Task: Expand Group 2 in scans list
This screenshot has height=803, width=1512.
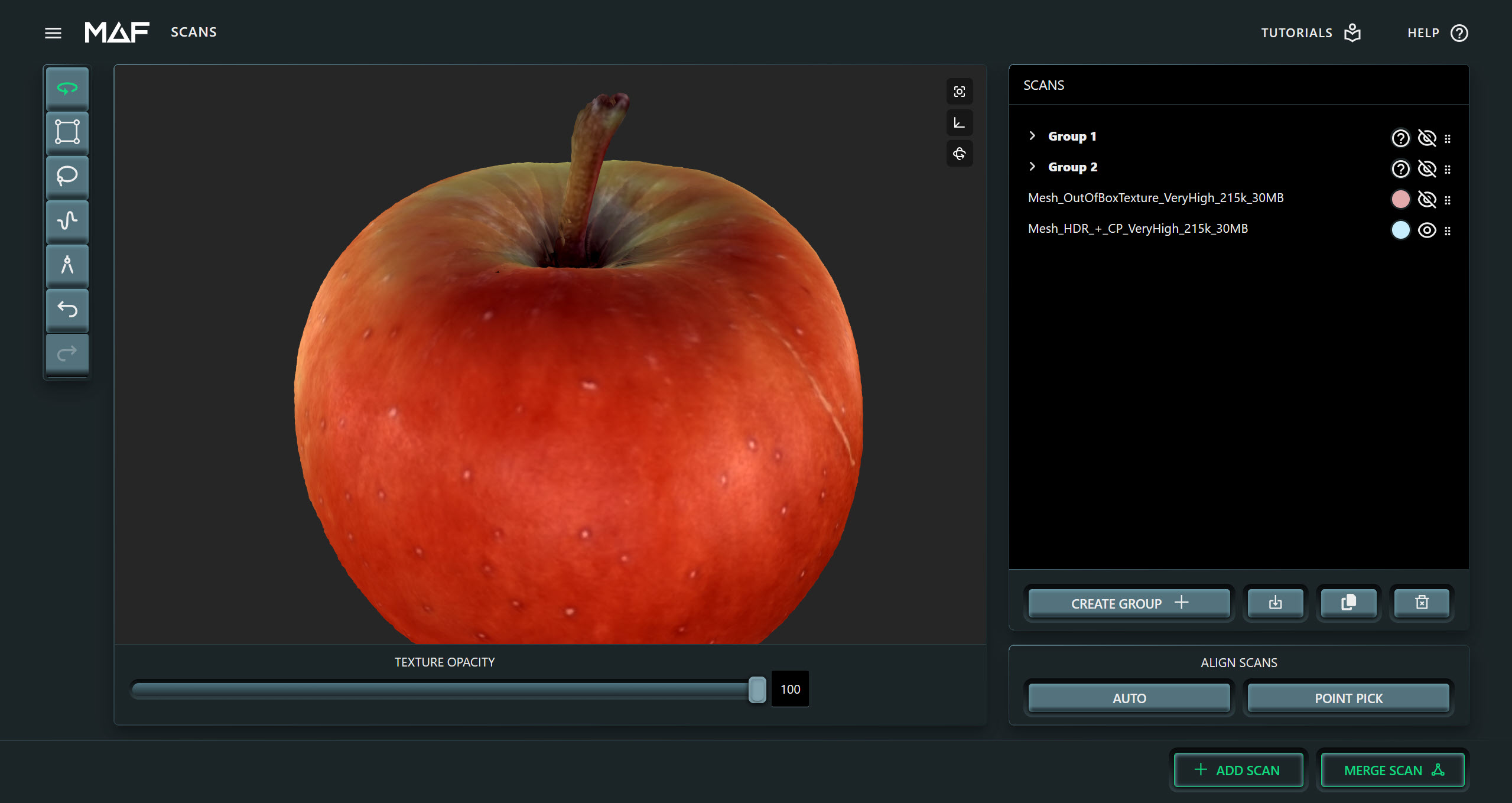Action: pyautogui.click(x=1032, y=167)
